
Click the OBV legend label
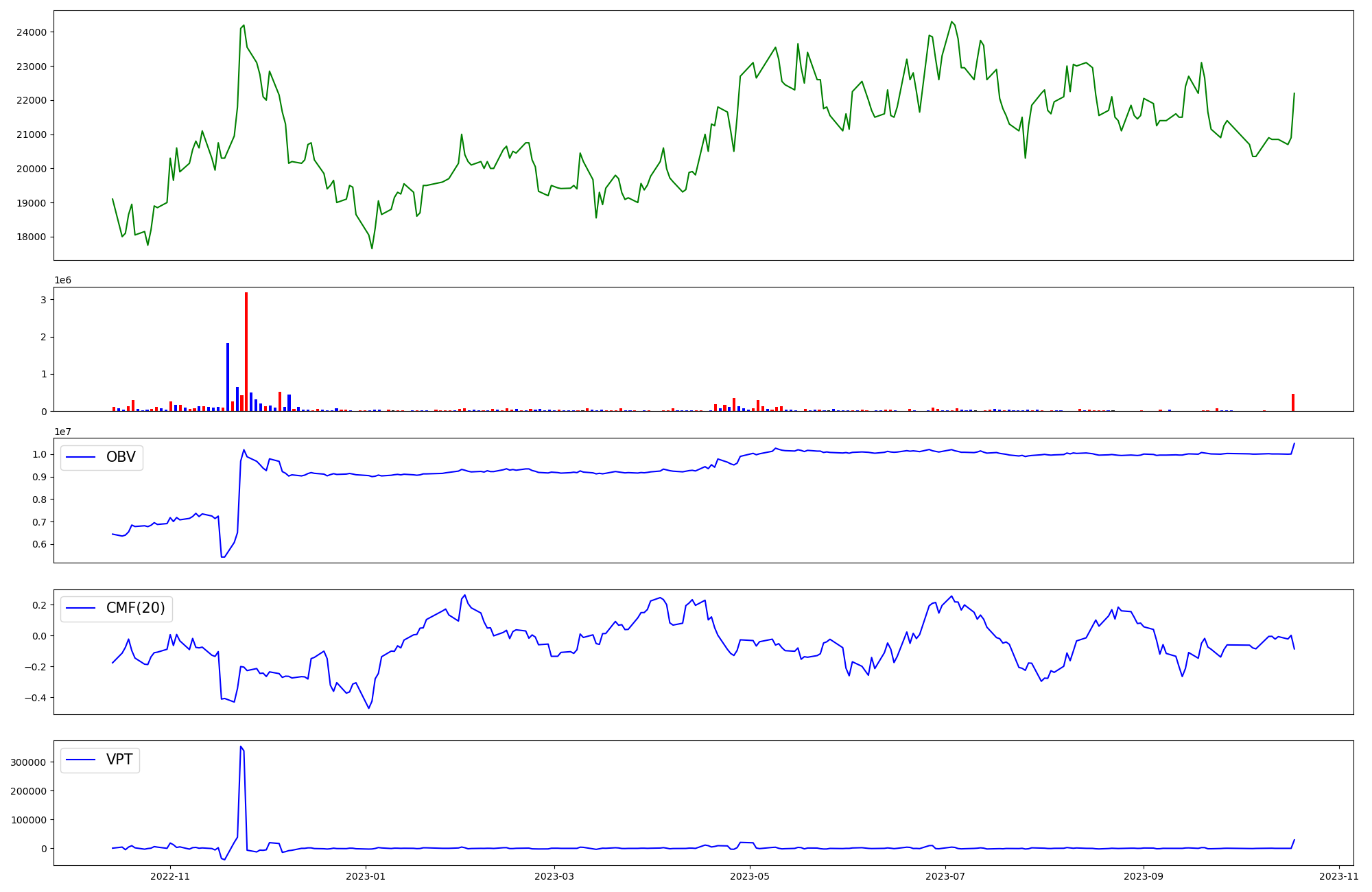121,457
